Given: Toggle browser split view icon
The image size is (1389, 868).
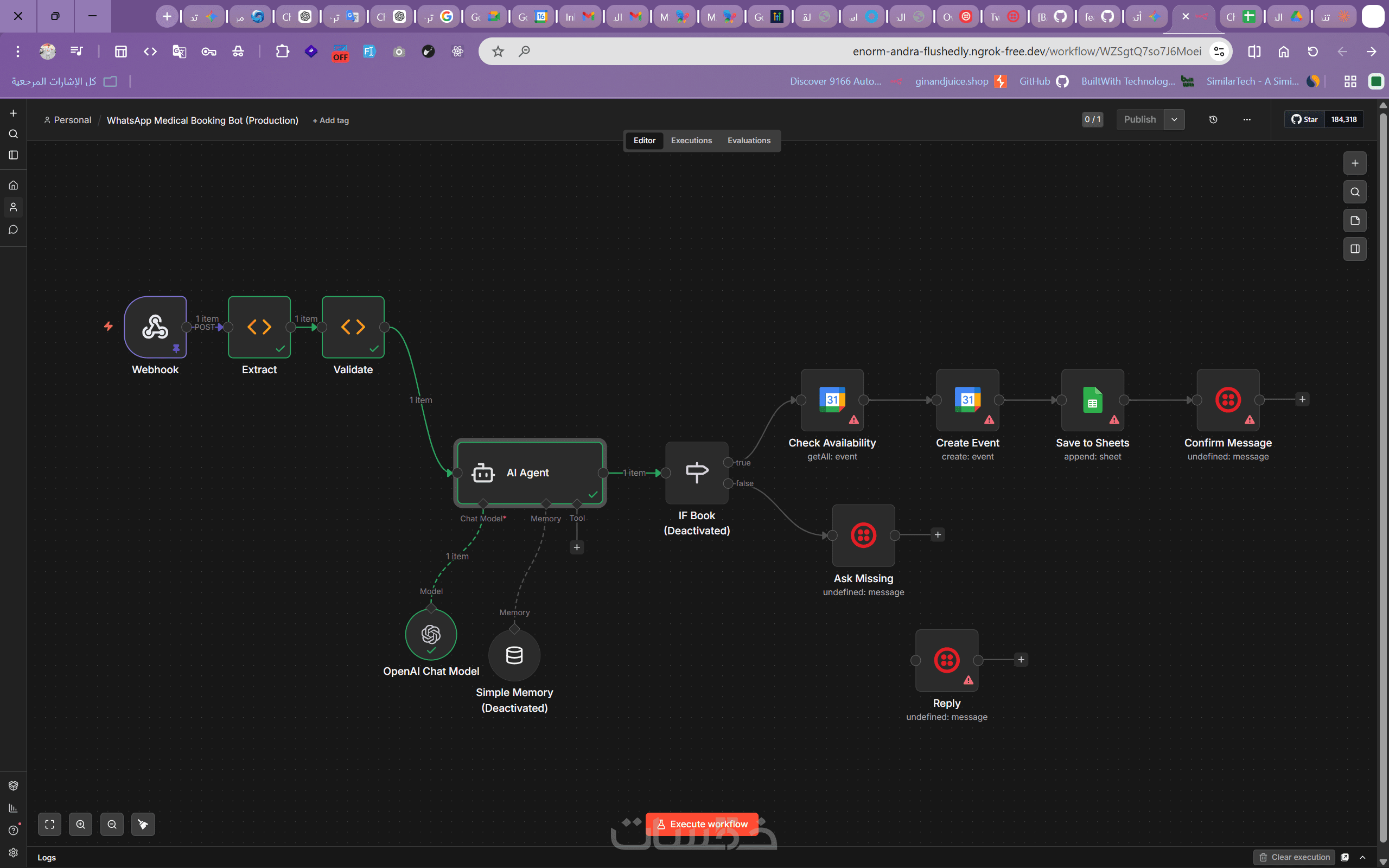Looking at the screenshot, I should pyautogui.click(x=1254, y=52).
